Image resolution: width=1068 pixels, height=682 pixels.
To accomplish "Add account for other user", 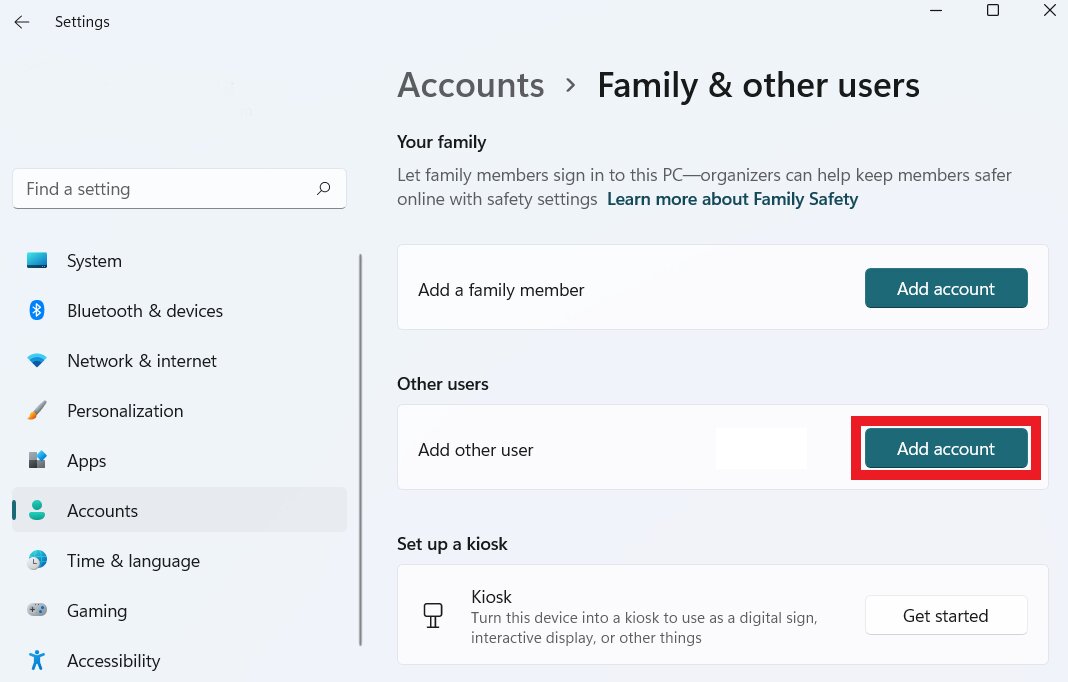I will coord(945,449).
